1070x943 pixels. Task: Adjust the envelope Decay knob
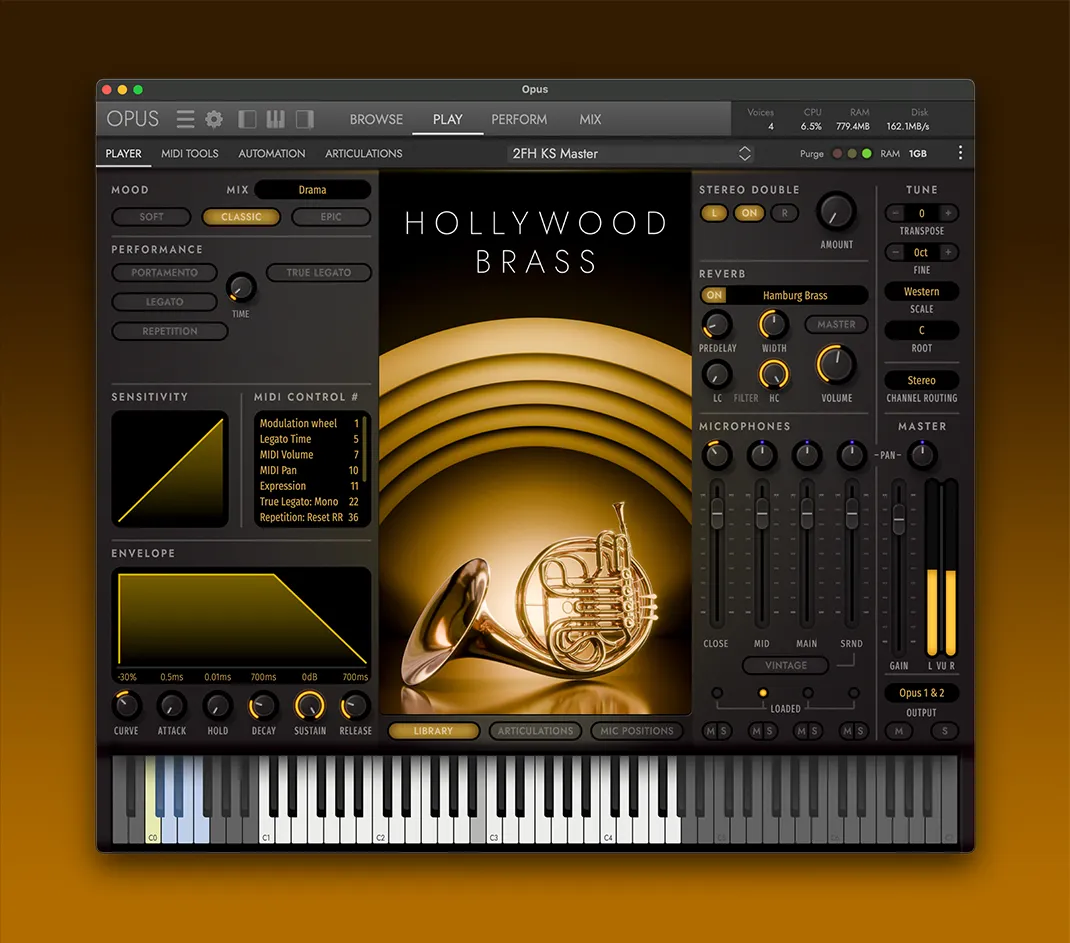(x=263, y=706)
